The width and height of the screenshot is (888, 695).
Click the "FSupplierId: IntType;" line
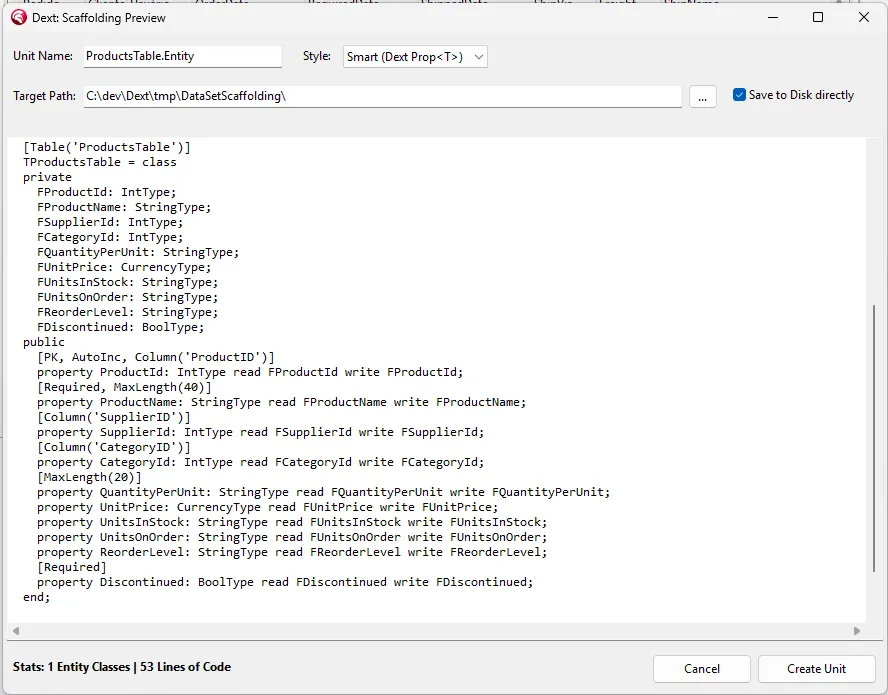[110, 223]
